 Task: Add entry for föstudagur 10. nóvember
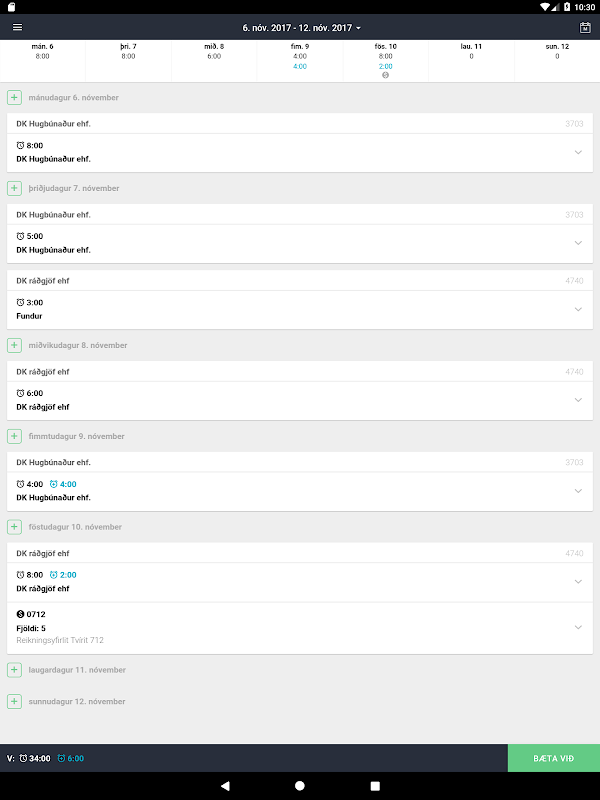coord(14,527)
